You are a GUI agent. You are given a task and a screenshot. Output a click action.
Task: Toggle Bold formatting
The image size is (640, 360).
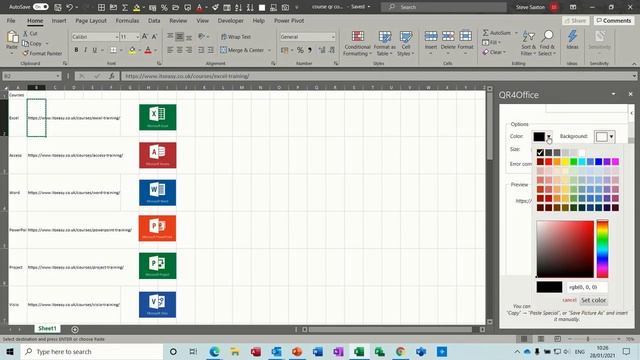click(76, 50)
